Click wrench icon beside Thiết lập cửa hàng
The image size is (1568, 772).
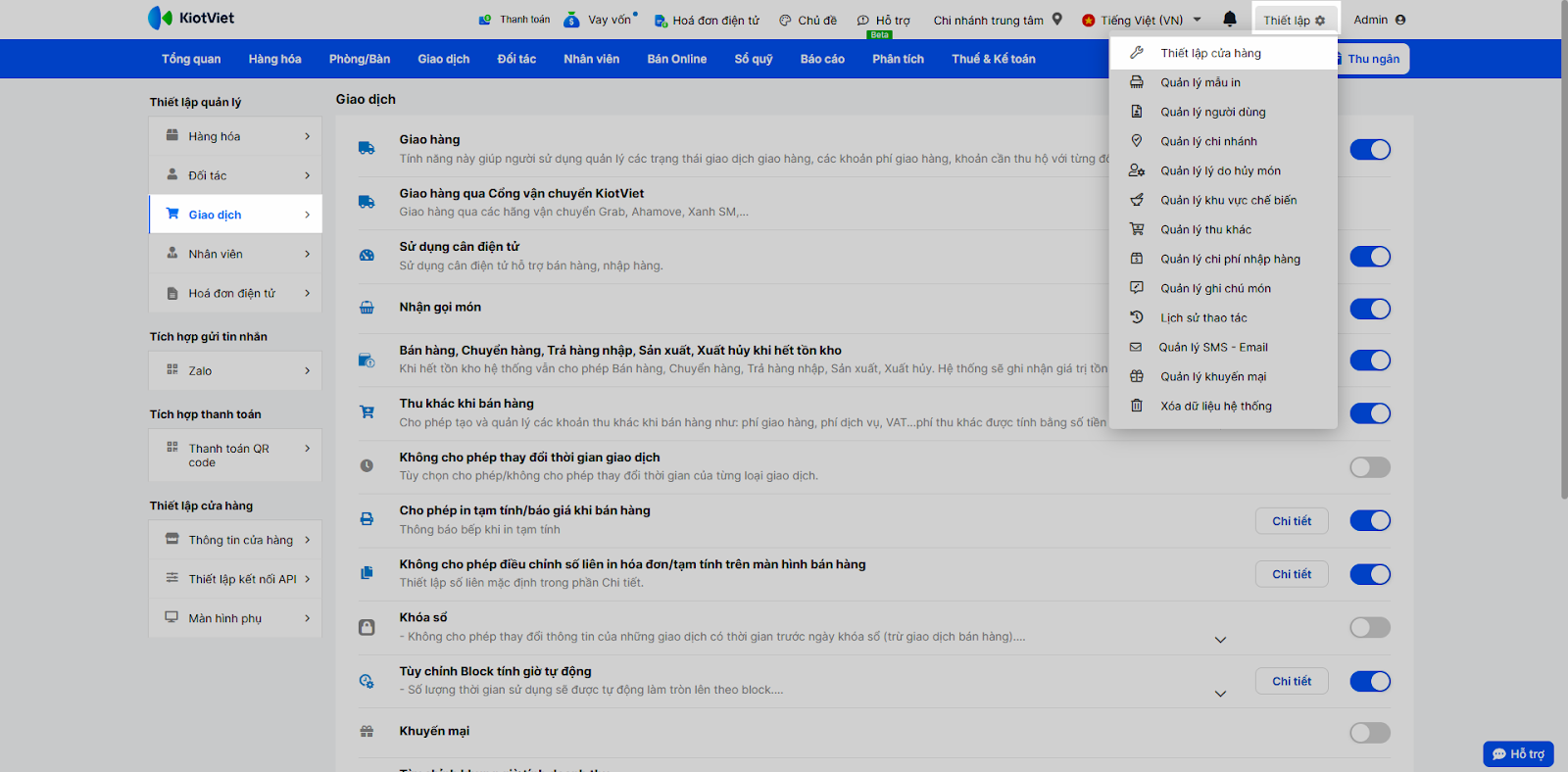click(1137, 53)
